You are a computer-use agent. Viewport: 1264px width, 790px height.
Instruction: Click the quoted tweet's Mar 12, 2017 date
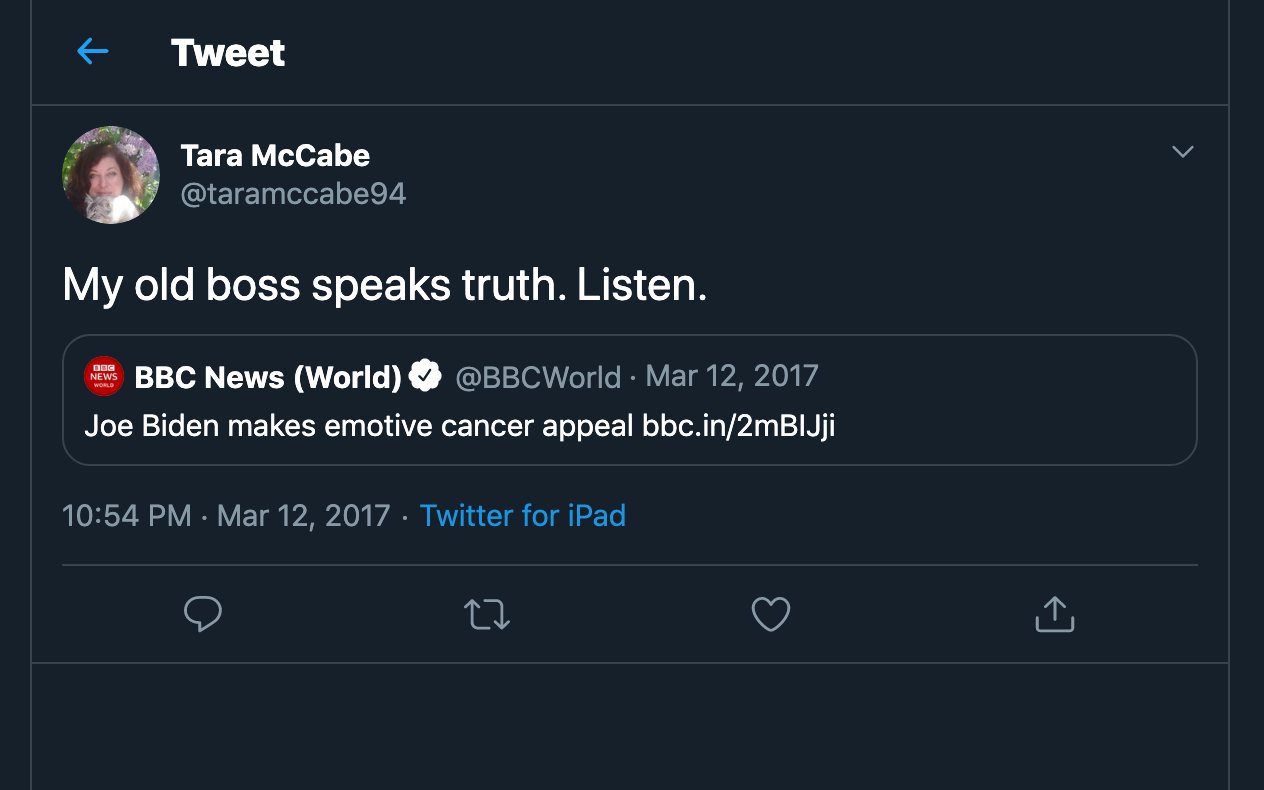[x=732, y=376]
